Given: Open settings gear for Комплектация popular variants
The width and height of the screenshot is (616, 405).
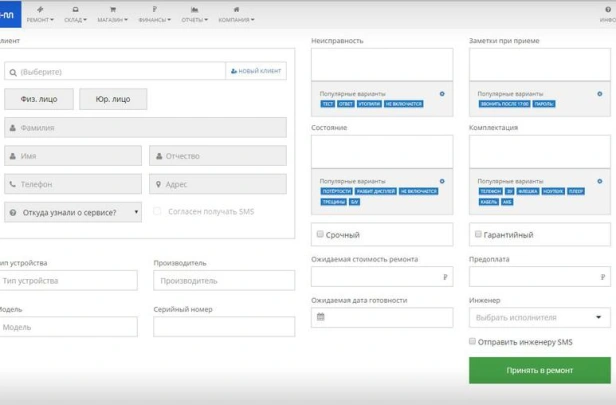Looking at the screenshot, I should 600,181.
